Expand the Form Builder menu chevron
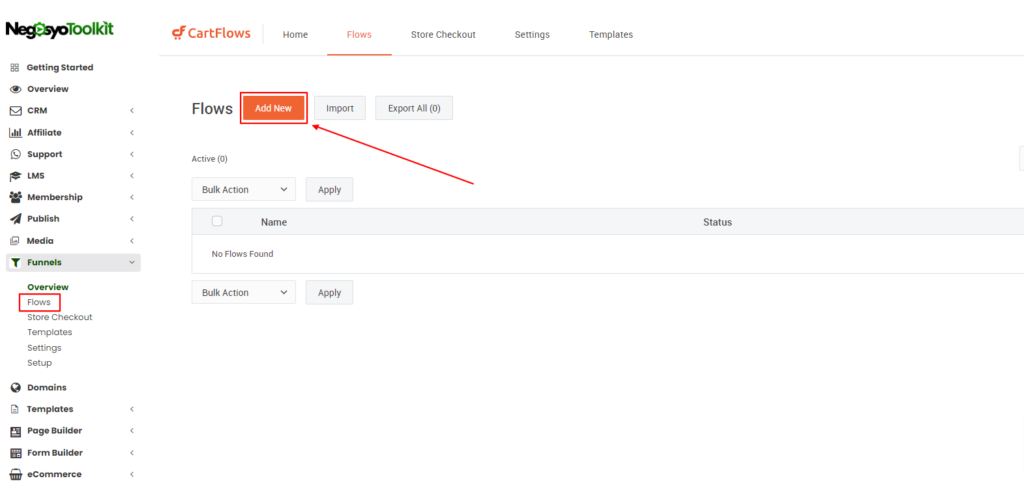The width and height of the screenshot is (1024, 485). (x=132, y=452)
